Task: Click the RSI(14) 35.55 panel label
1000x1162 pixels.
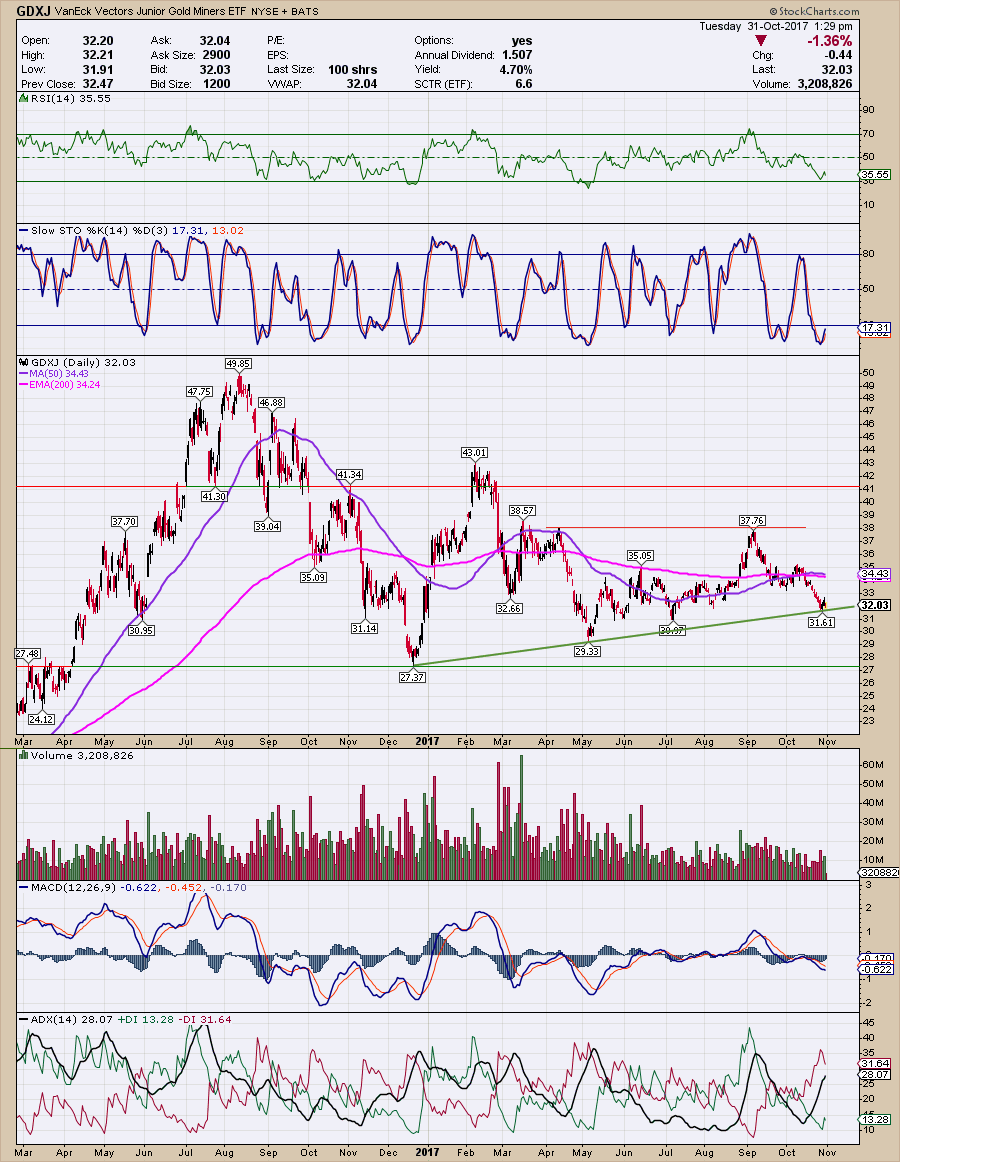Action: [66, 99]
